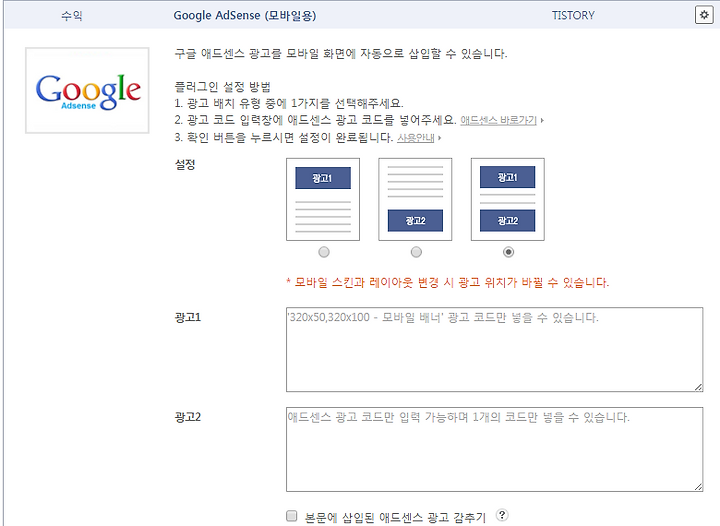720x526 pixels.
Task: Click the question mark help icon beside 광고 감추기
Action: coord(502,515)
